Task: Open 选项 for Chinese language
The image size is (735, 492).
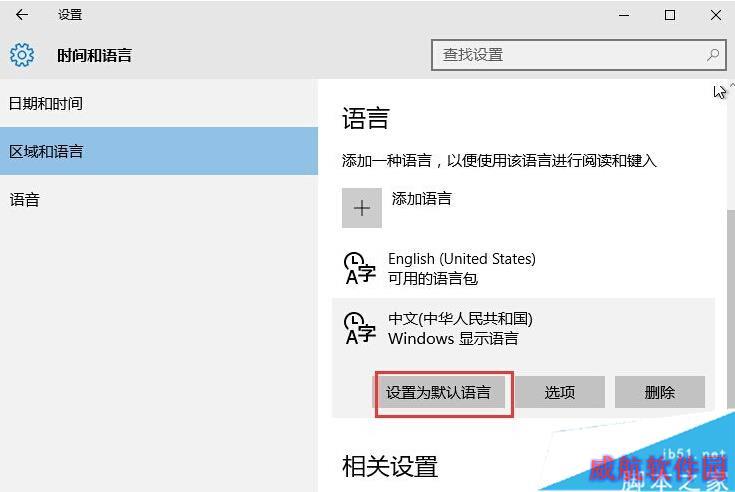Action: click(x=560, y=392)
